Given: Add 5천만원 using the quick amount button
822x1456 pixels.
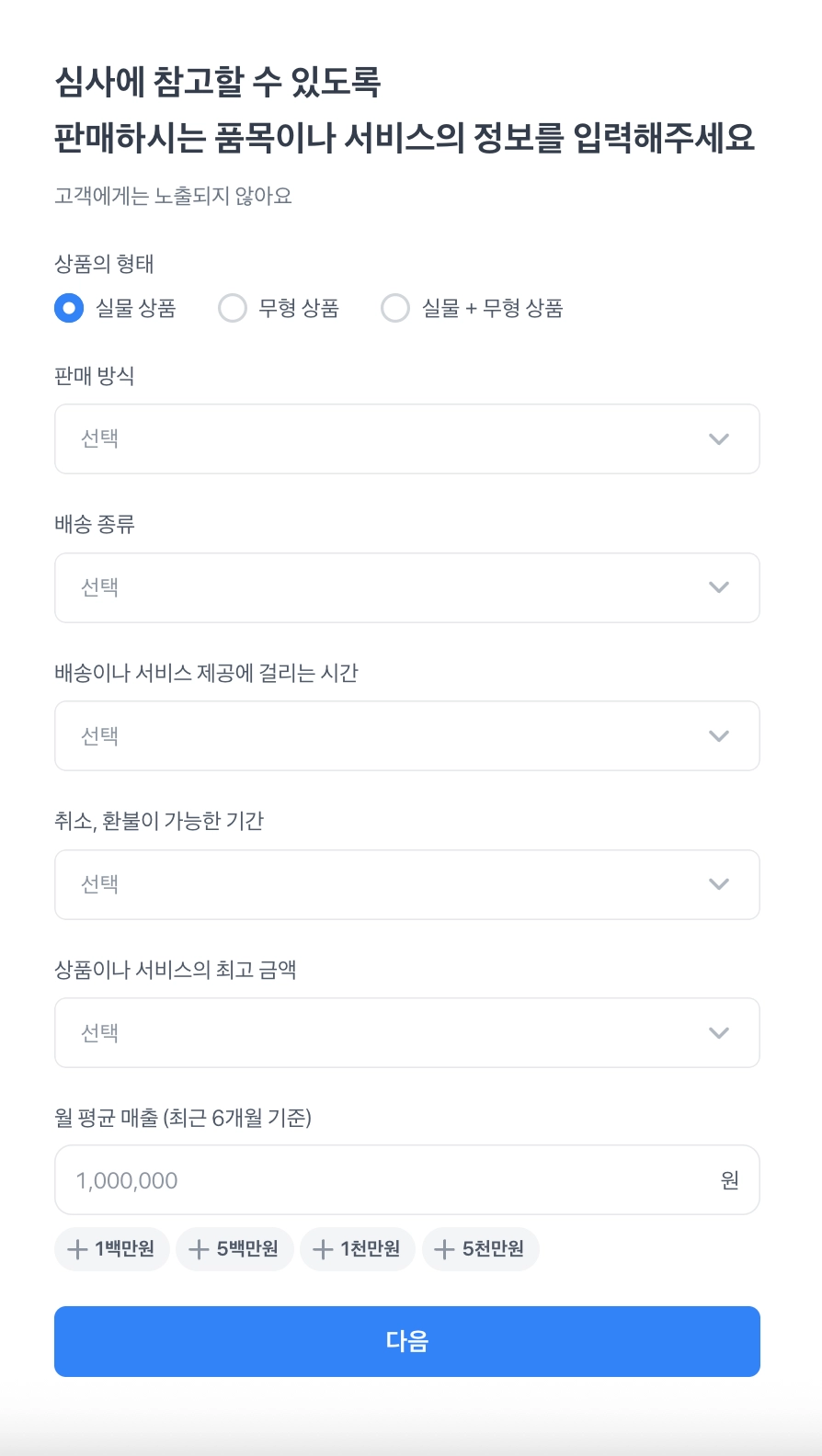Looking at the screenshot, I should [x=481, y=1249].
